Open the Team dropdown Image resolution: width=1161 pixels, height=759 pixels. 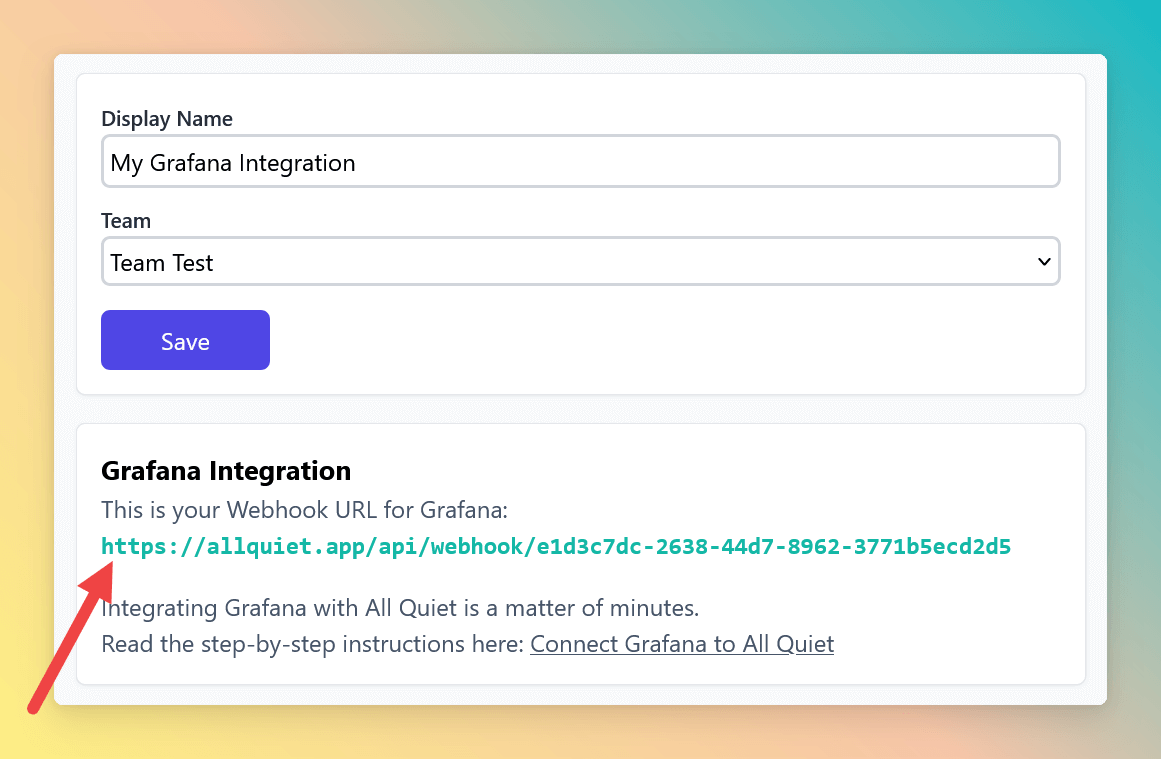(580, 261)
